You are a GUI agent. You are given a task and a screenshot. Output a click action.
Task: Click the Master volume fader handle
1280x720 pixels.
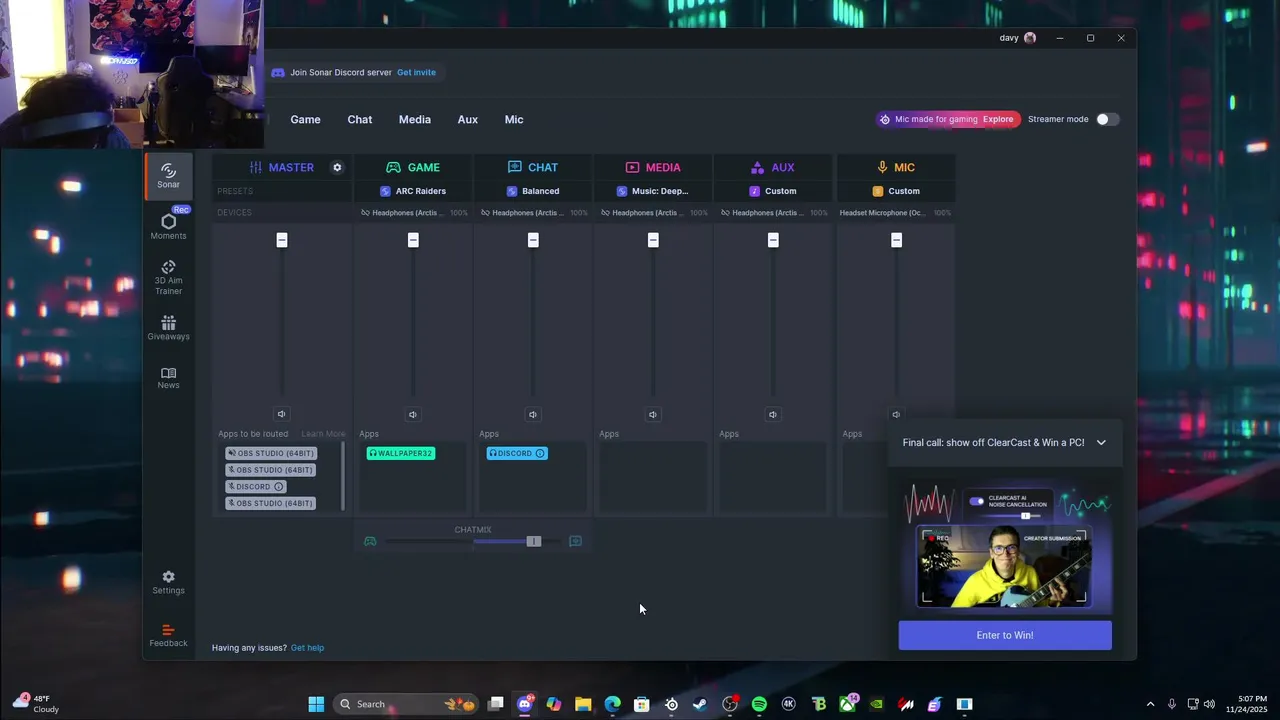pos(282,240)
